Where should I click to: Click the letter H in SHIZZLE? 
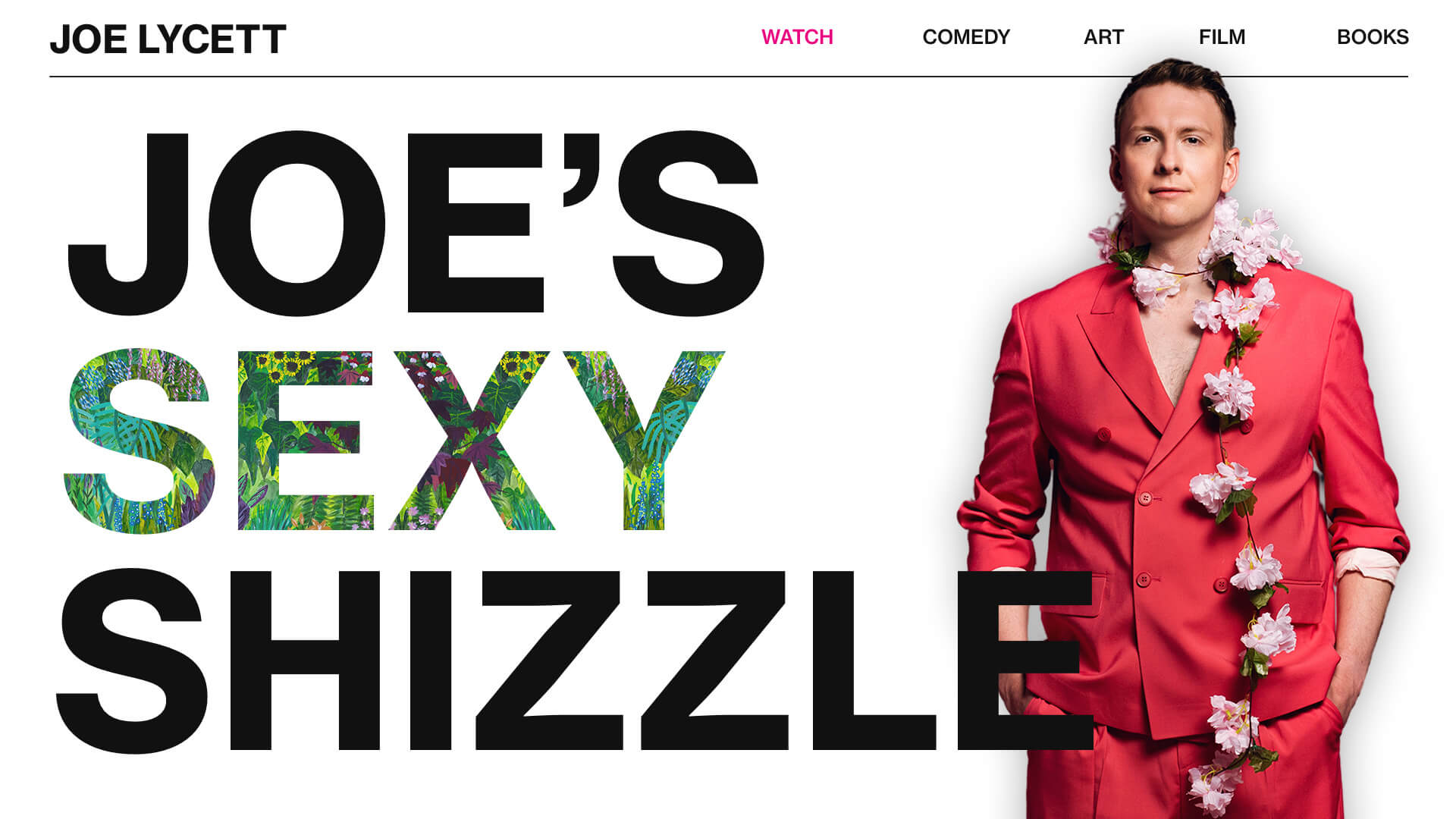point(303,660)
